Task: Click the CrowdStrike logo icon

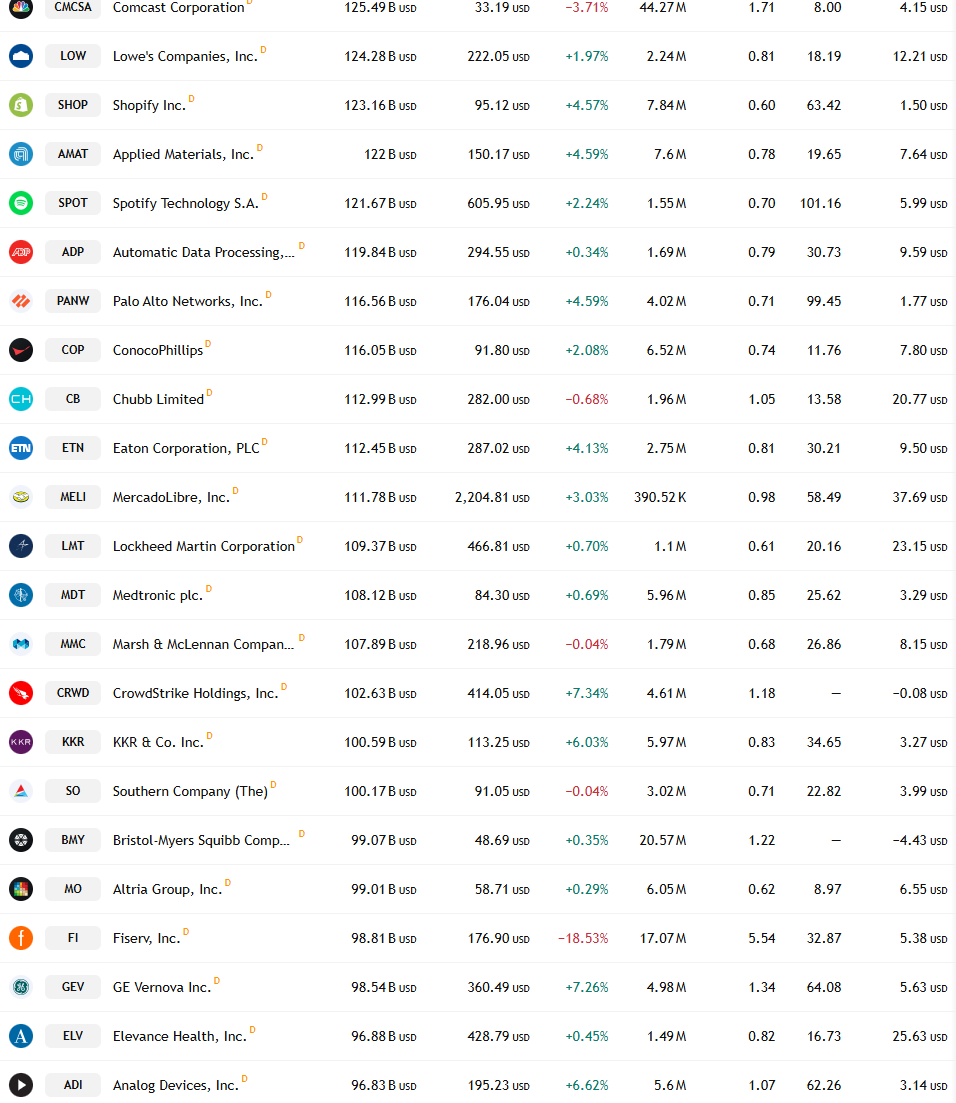Action: coord(21,693)
